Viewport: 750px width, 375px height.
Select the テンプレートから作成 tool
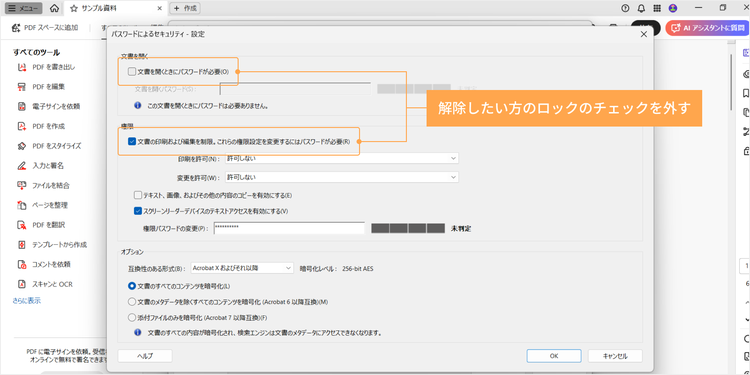click(x=53, y=244)
